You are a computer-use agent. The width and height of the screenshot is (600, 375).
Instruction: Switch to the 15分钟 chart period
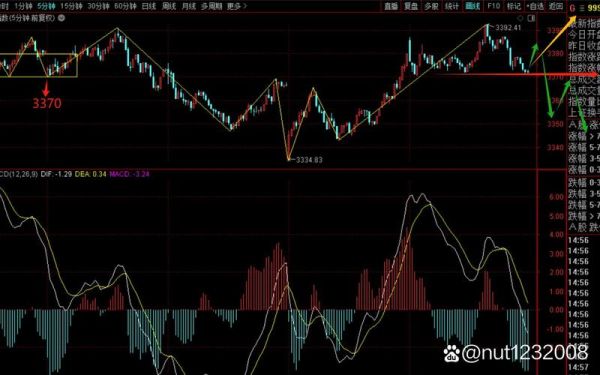72,6
